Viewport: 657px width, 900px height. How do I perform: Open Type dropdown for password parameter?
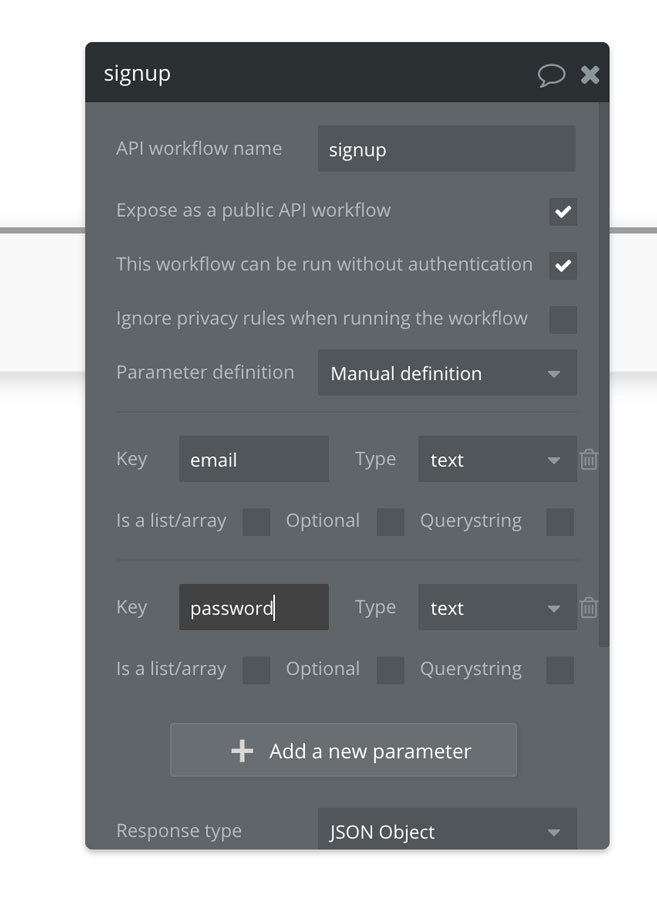(x=496, y=608)
